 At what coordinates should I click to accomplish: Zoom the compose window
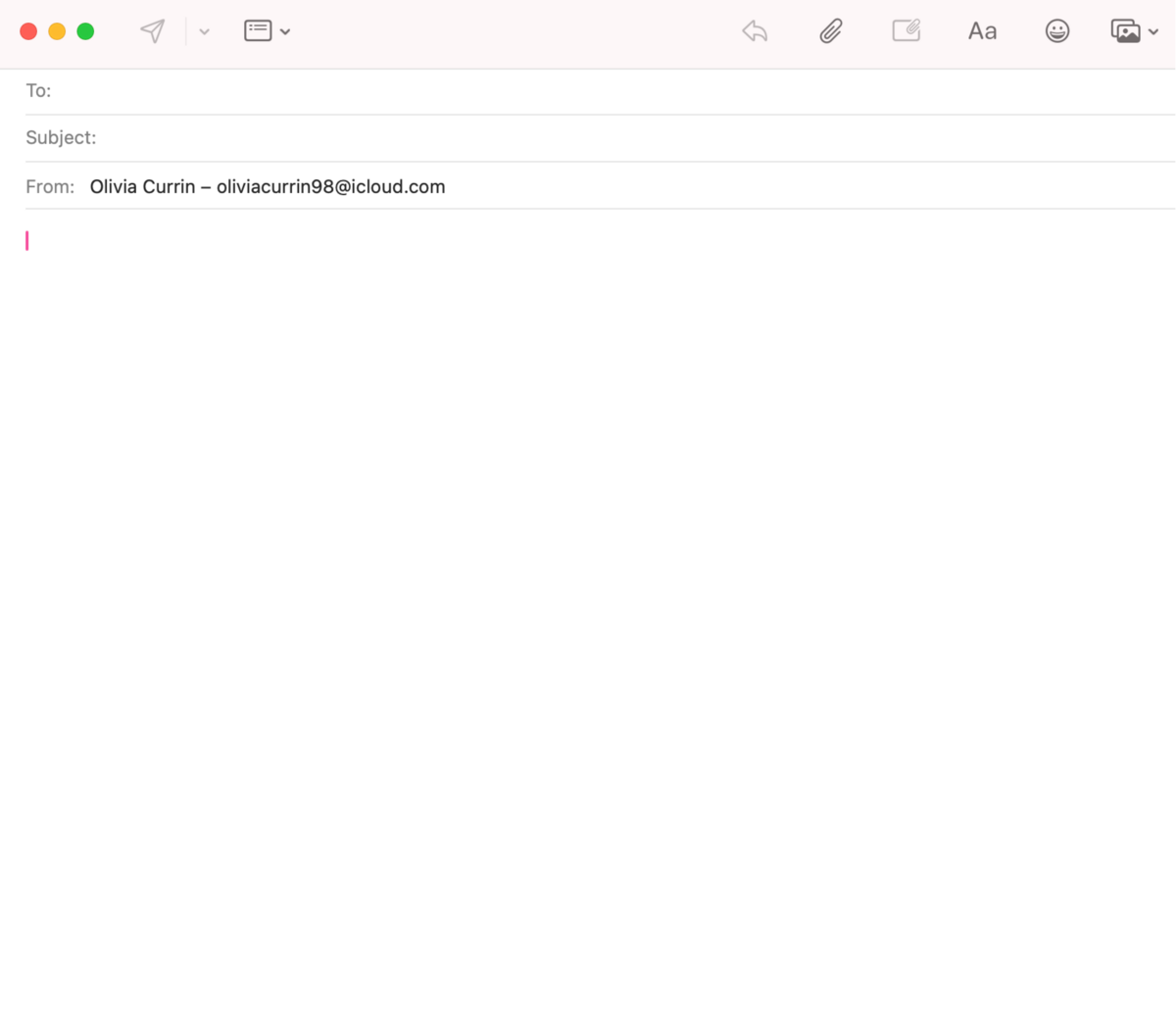click(x=85, y=31)
